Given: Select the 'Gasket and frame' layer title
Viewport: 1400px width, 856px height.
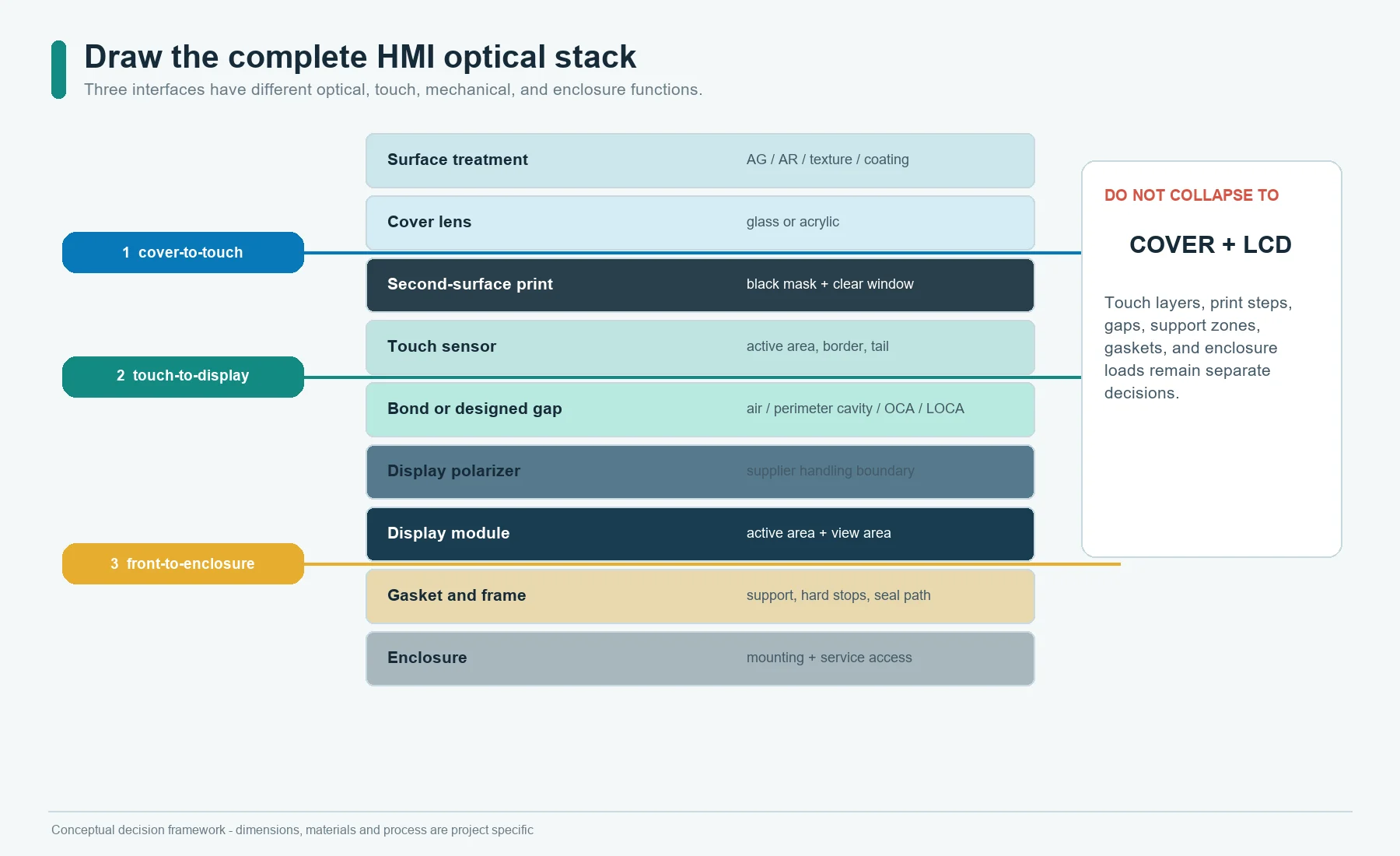Looking at the screenshot, I should pyautogui.click(x=457, y=595).
